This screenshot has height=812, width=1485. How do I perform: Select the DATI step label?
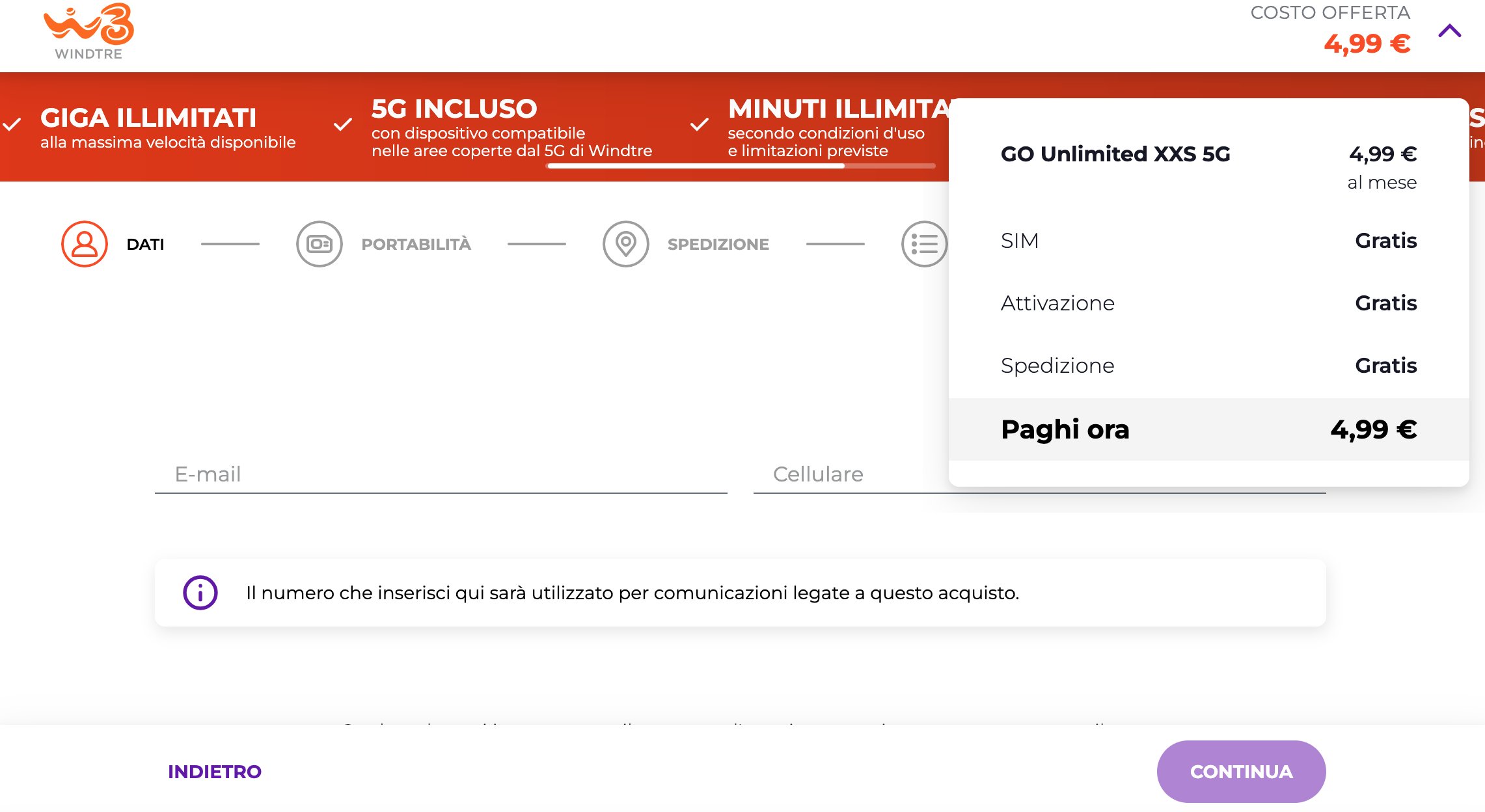pos(145,245)
